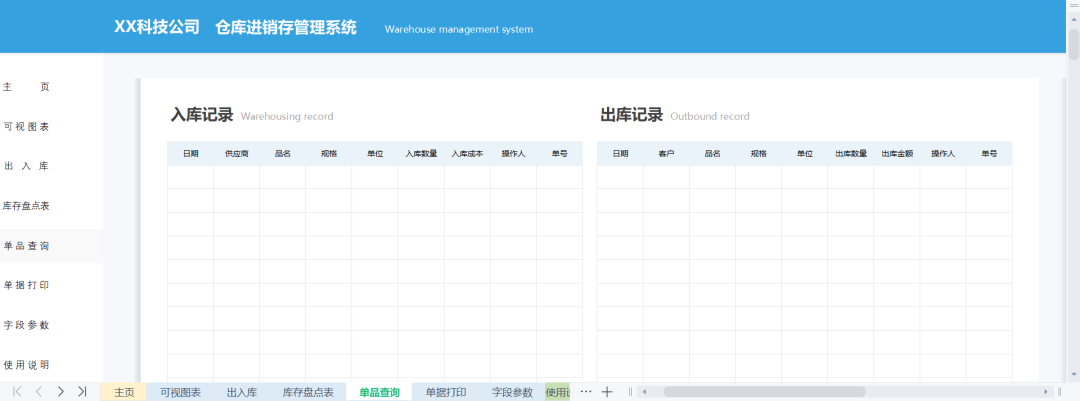Go to 库存盘点表 in the sidebar

26,206
